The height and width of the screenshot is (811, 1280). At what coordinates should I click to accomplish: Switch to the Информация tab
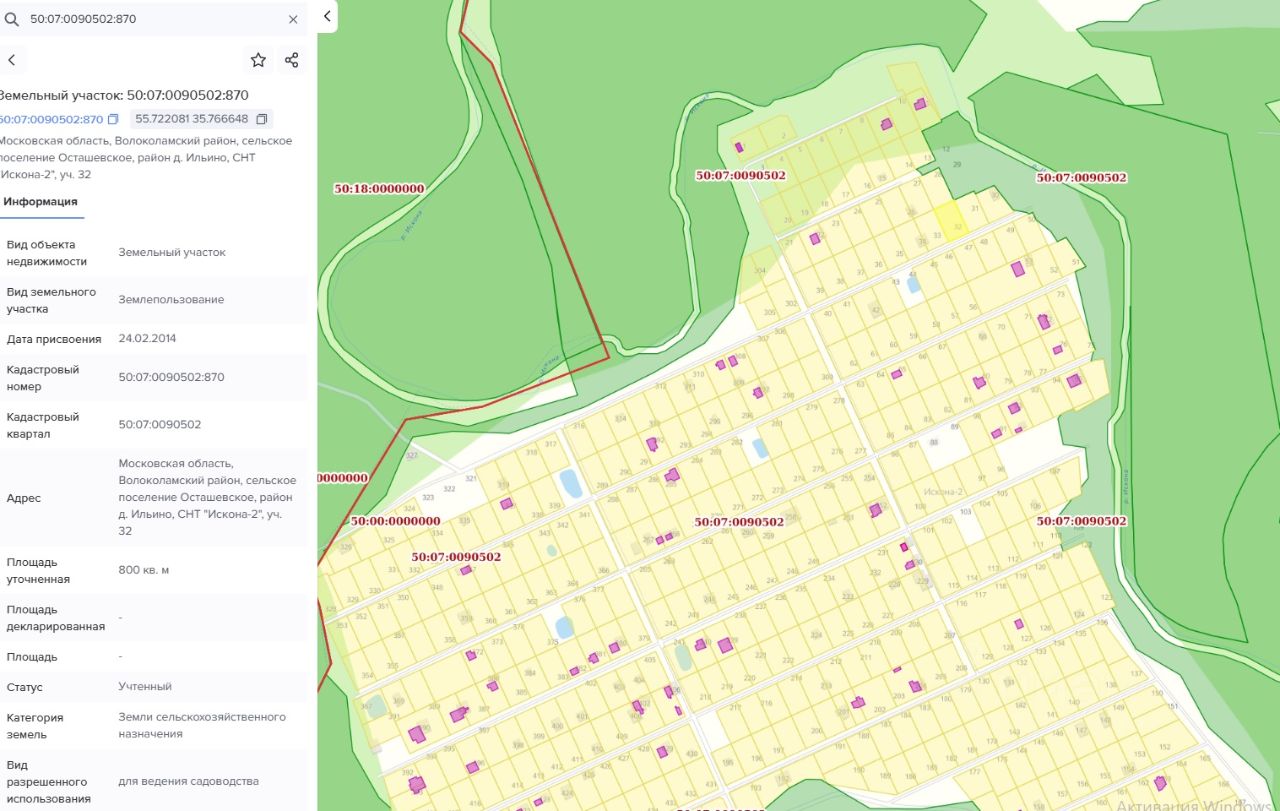coord(40,202)
